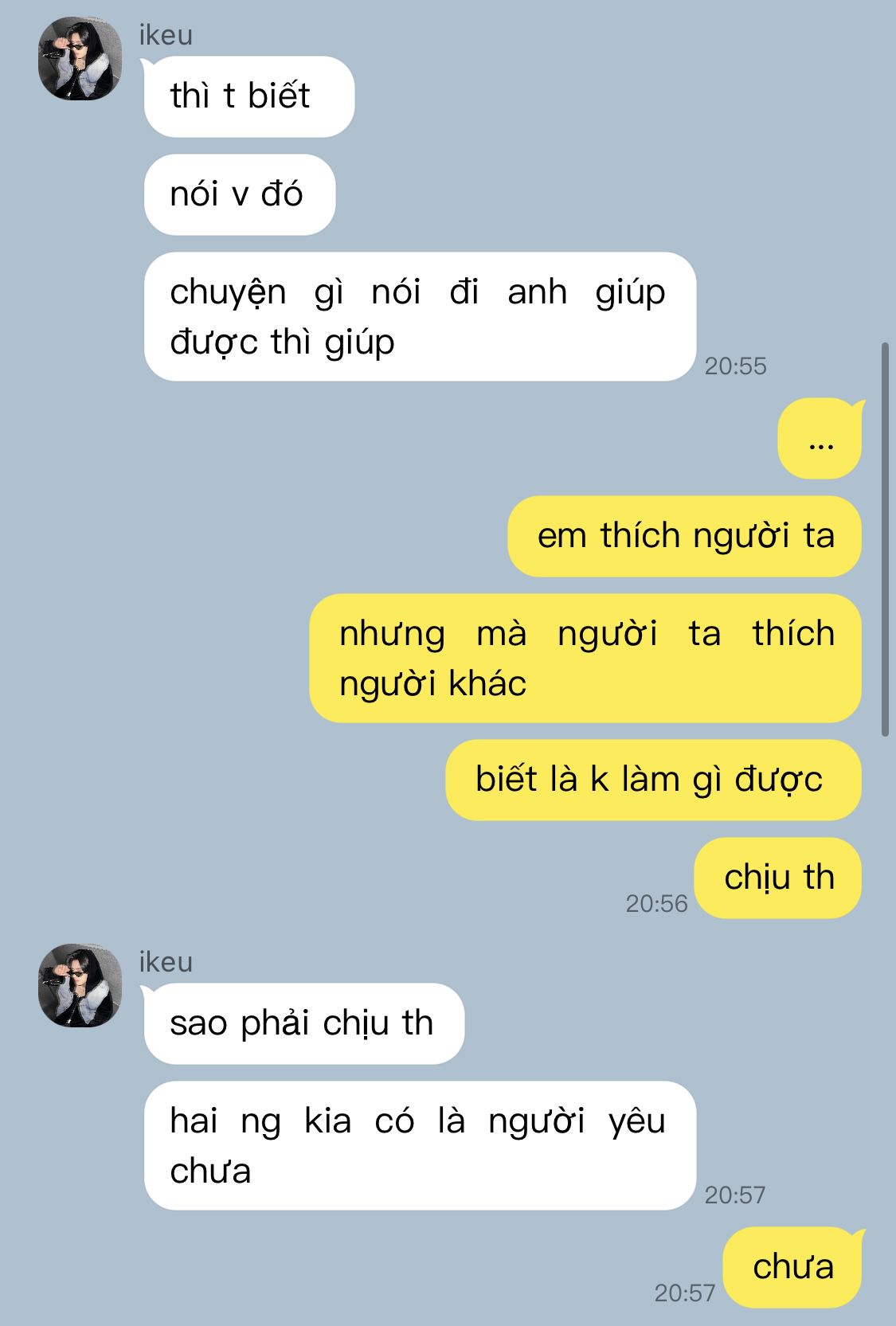Select the 'biết là k làm gì được' bubble
Image resolution: width=896 pixels, height=1326 pixels.
pos(653,780)
